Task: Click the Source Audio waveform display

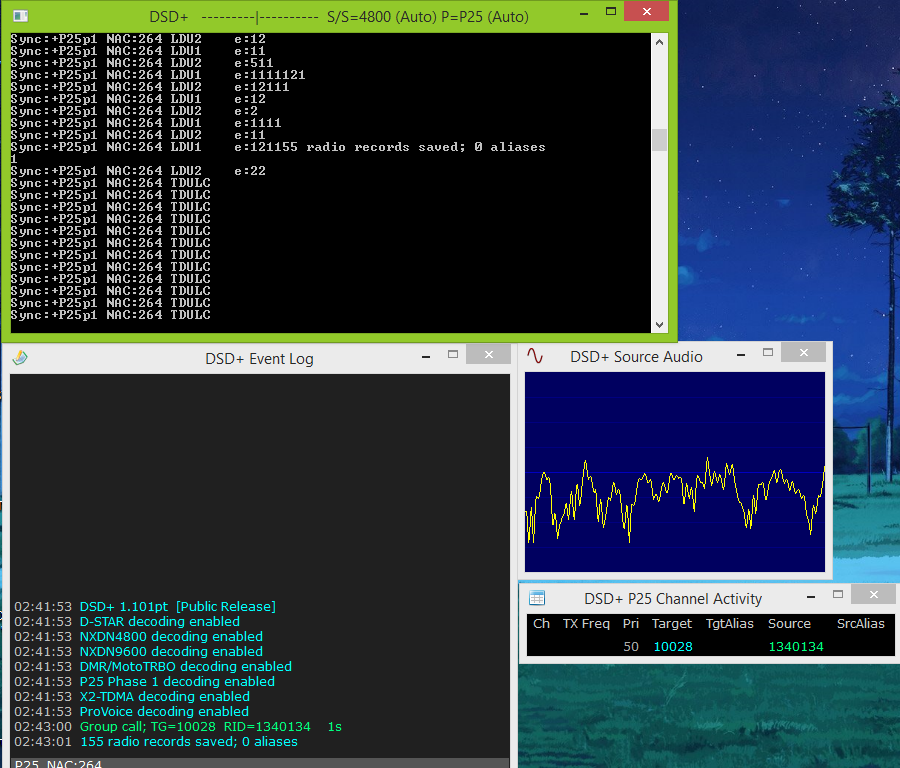Action: click(674, 472)
